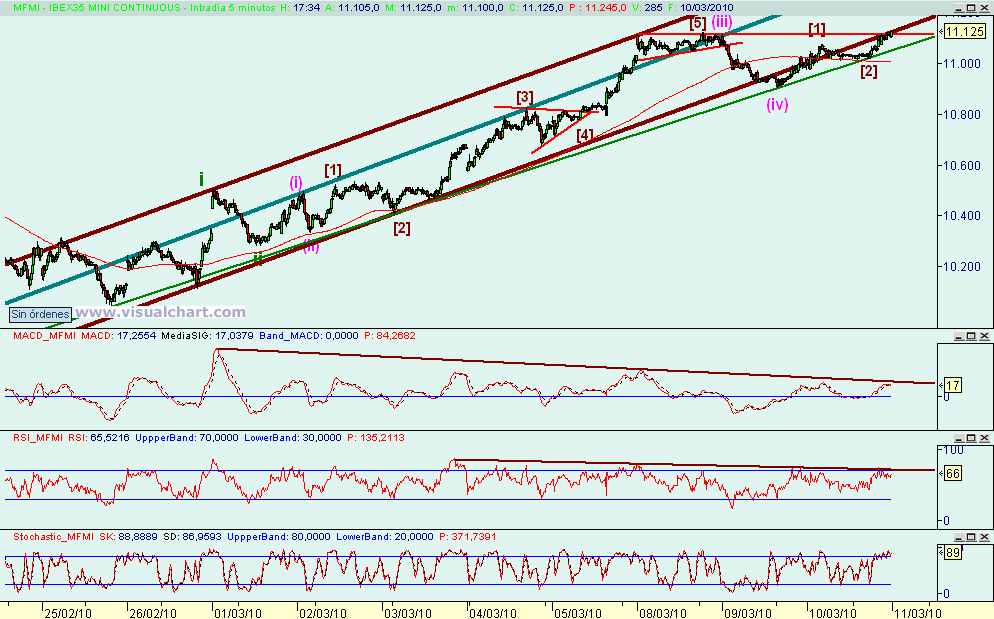994x619 pixels.
Task: Select the '[5]' wave label
Action: click(698, 23)
